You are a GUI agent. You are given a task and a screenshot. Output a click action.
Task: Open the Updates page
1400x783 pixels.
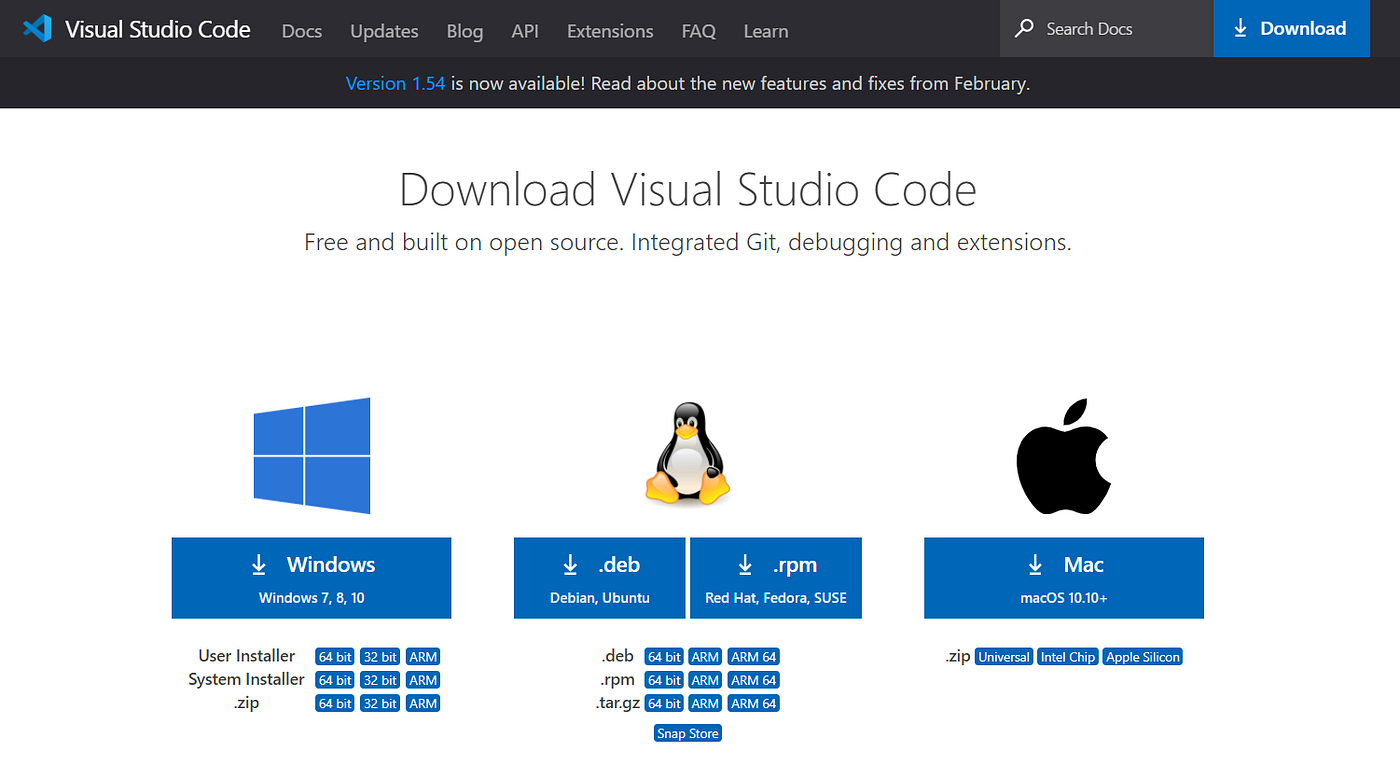384,31
